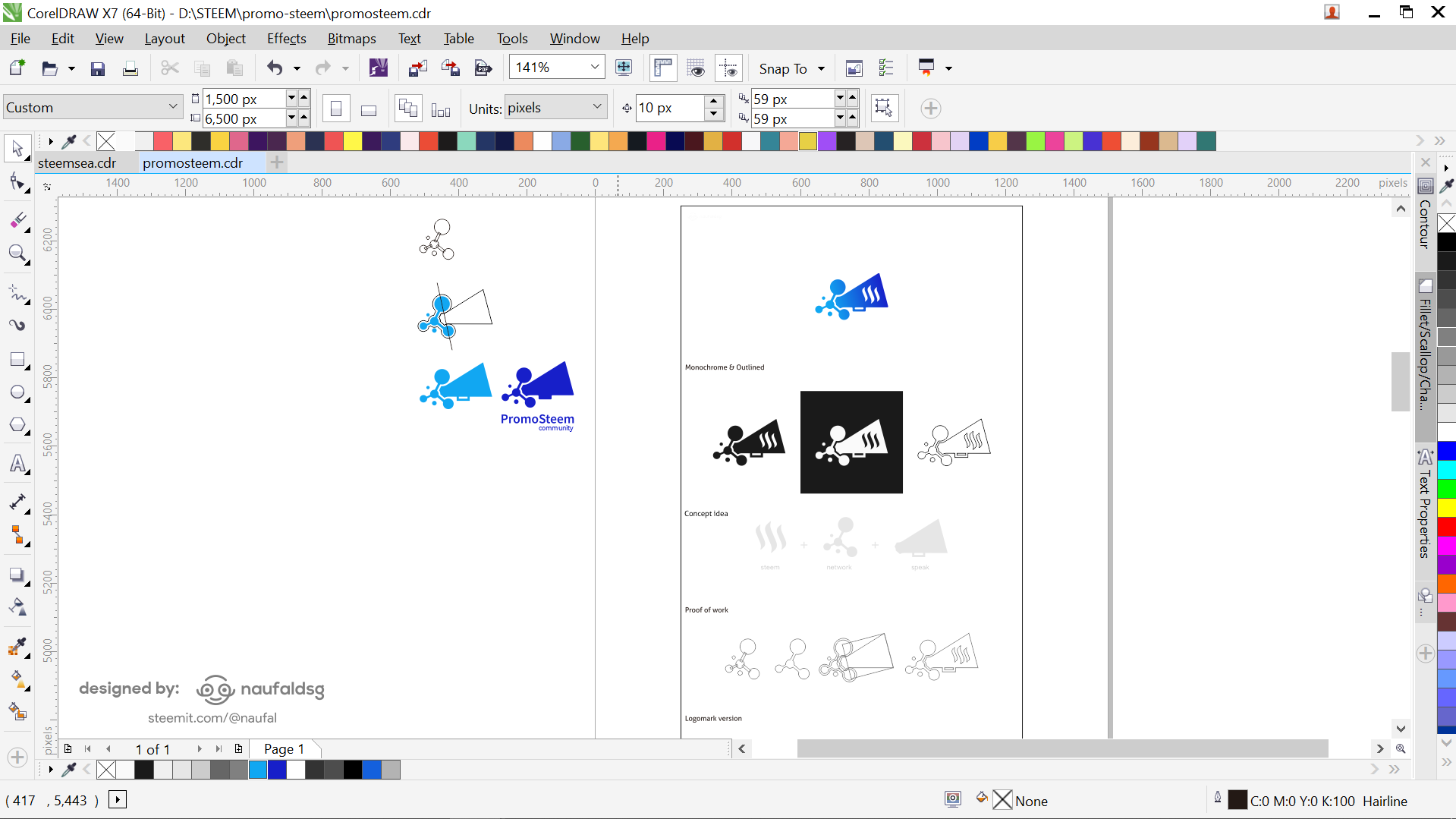Select the Page 1 tab
1456x819 pixels.
point(284,749)
